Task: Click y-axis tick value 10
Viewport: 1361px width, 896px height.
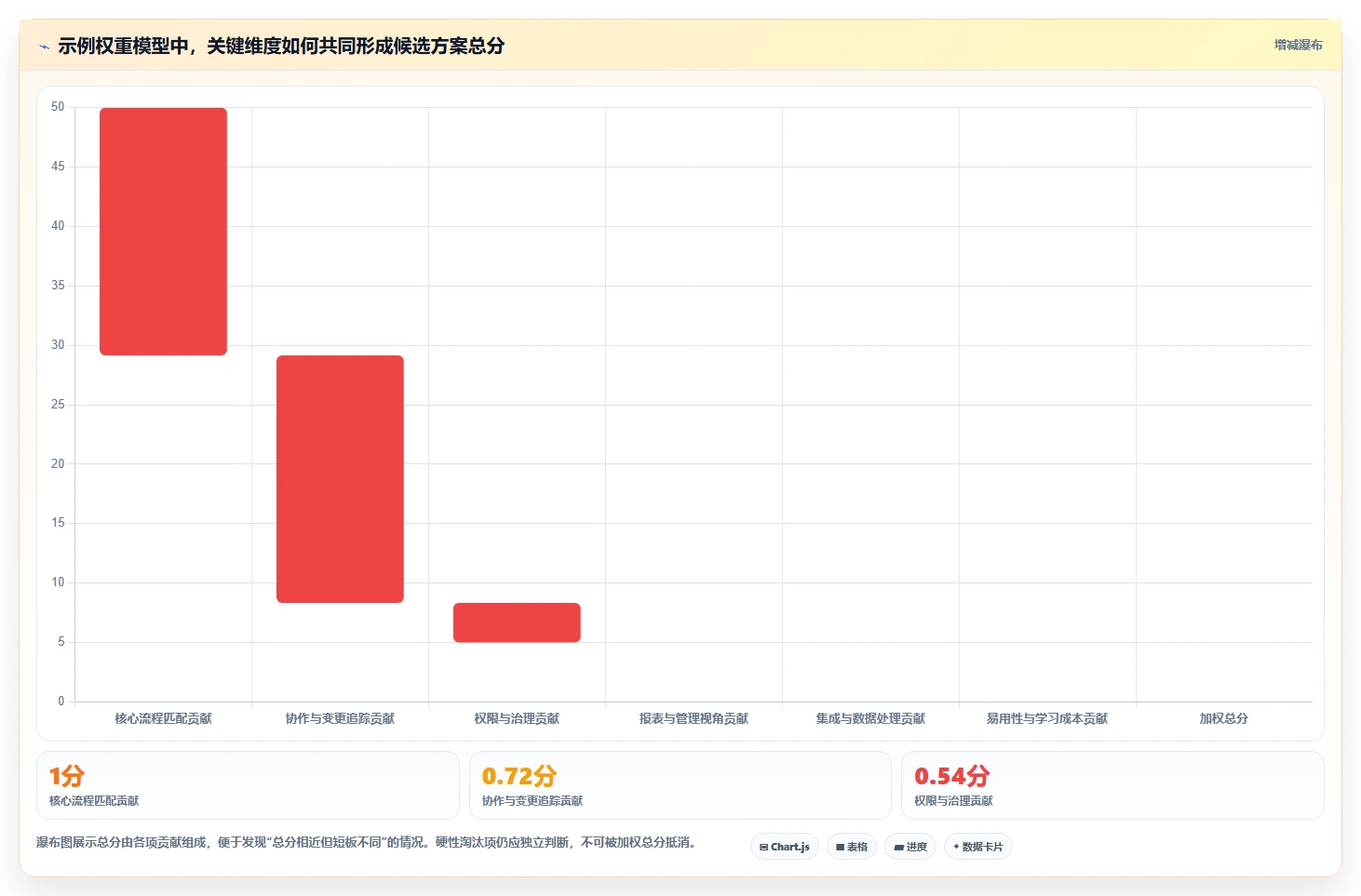Action: (x=58, y=582)
